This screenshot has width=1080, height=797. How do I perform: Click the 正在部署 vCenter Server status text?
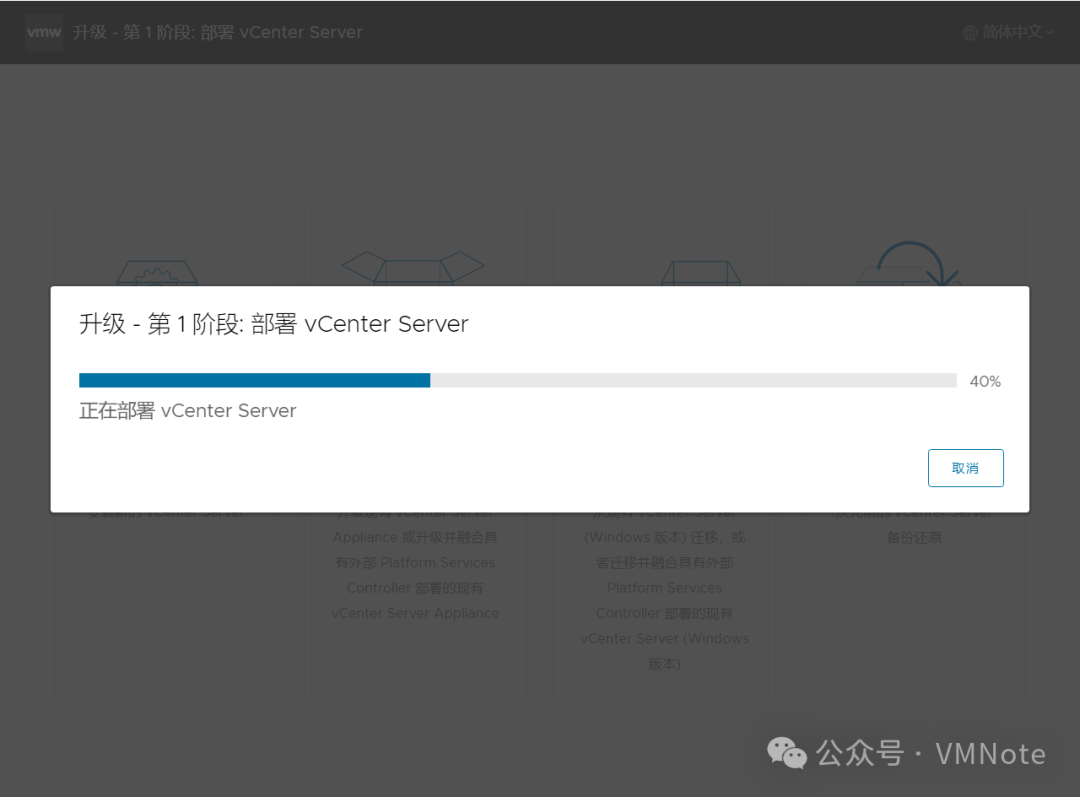(187, 411)
